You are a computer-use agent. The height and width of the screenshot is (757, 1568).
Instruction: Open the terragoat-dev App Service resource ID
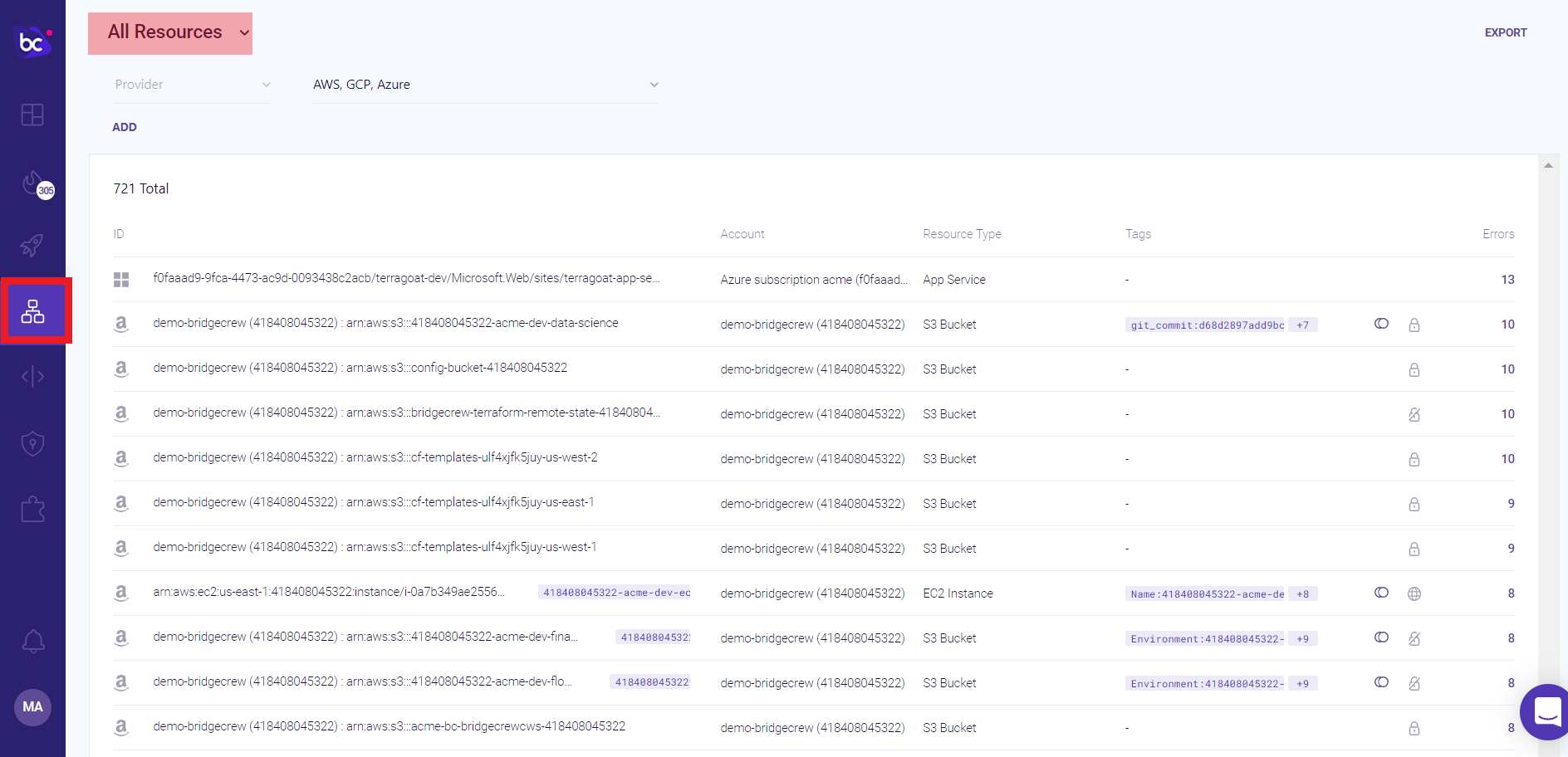[x=406, y=278]
